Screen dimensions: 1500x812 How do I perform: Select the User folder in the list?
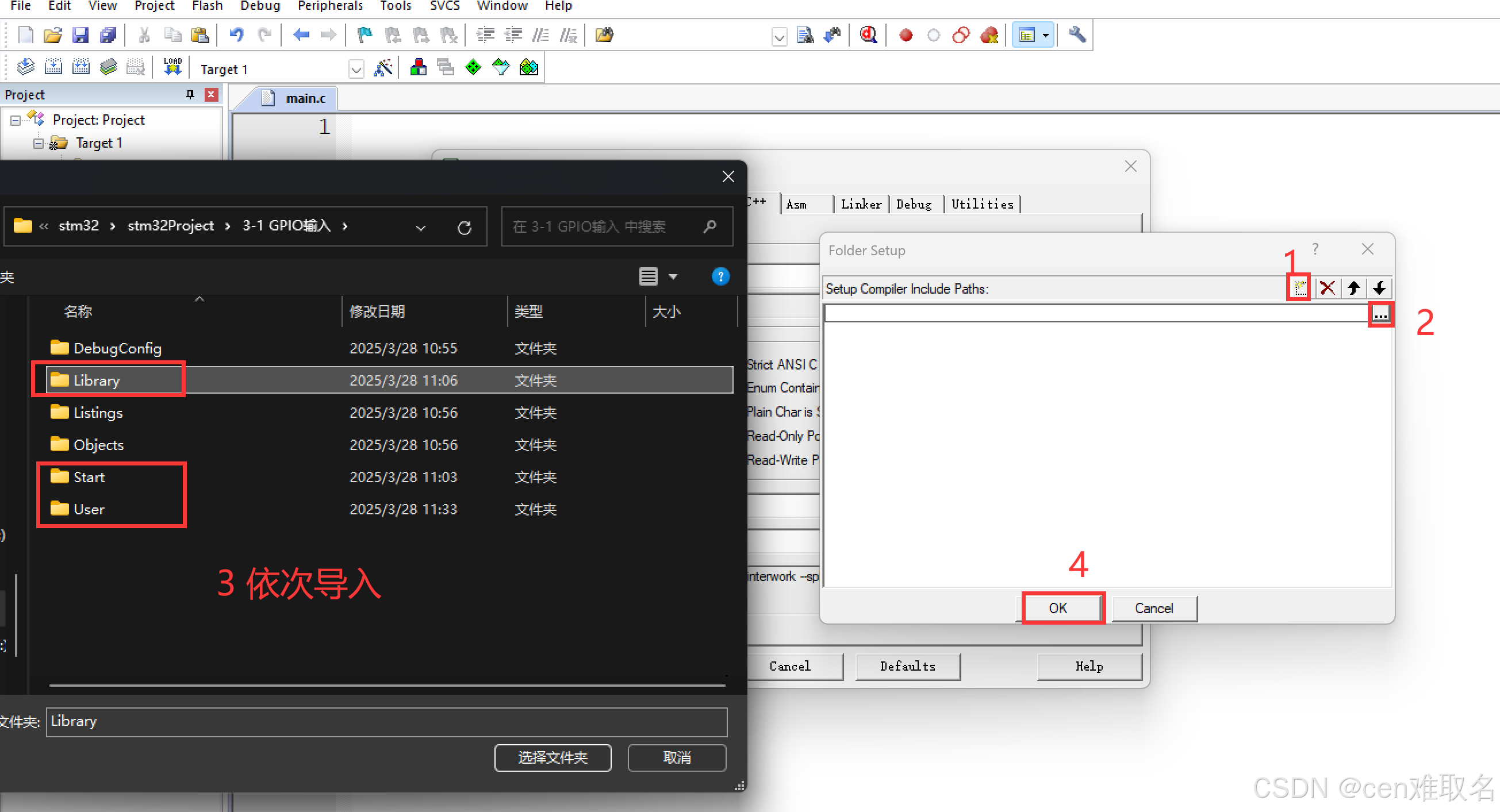click(89, 509)
